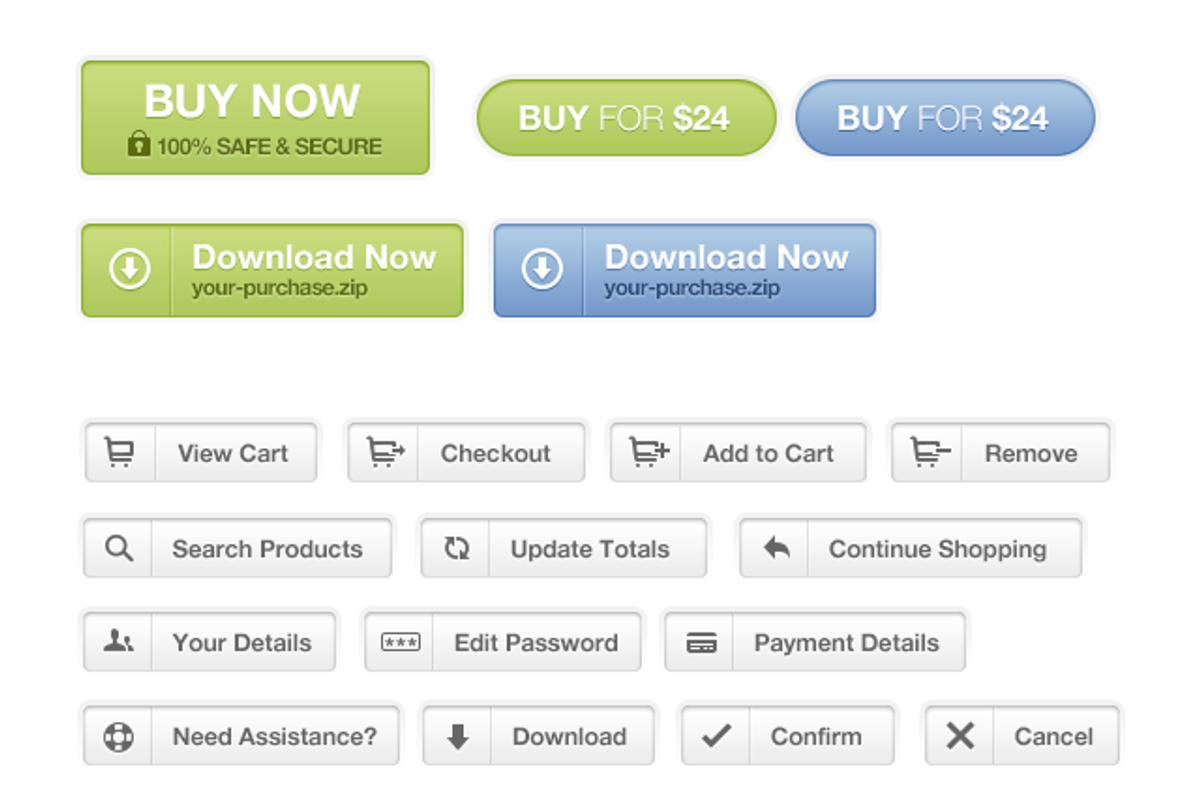Image resolution: width=1200 pixels, height=800 pixels.
Task: Choose the Add to Cart label
Action: (x=768, y=453)
